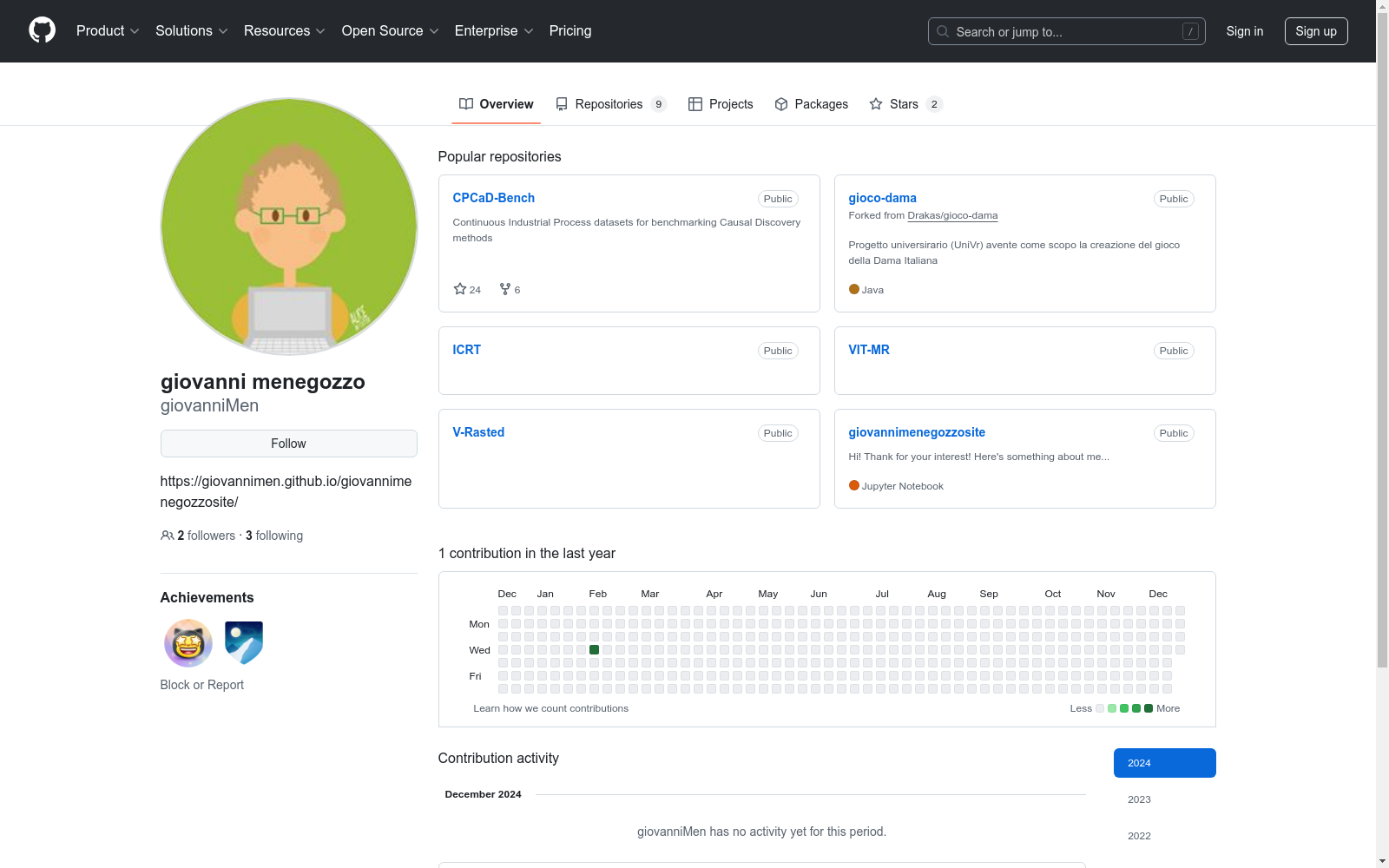
Task: Click the Public badge on V-Rasted
Action: 778,433
